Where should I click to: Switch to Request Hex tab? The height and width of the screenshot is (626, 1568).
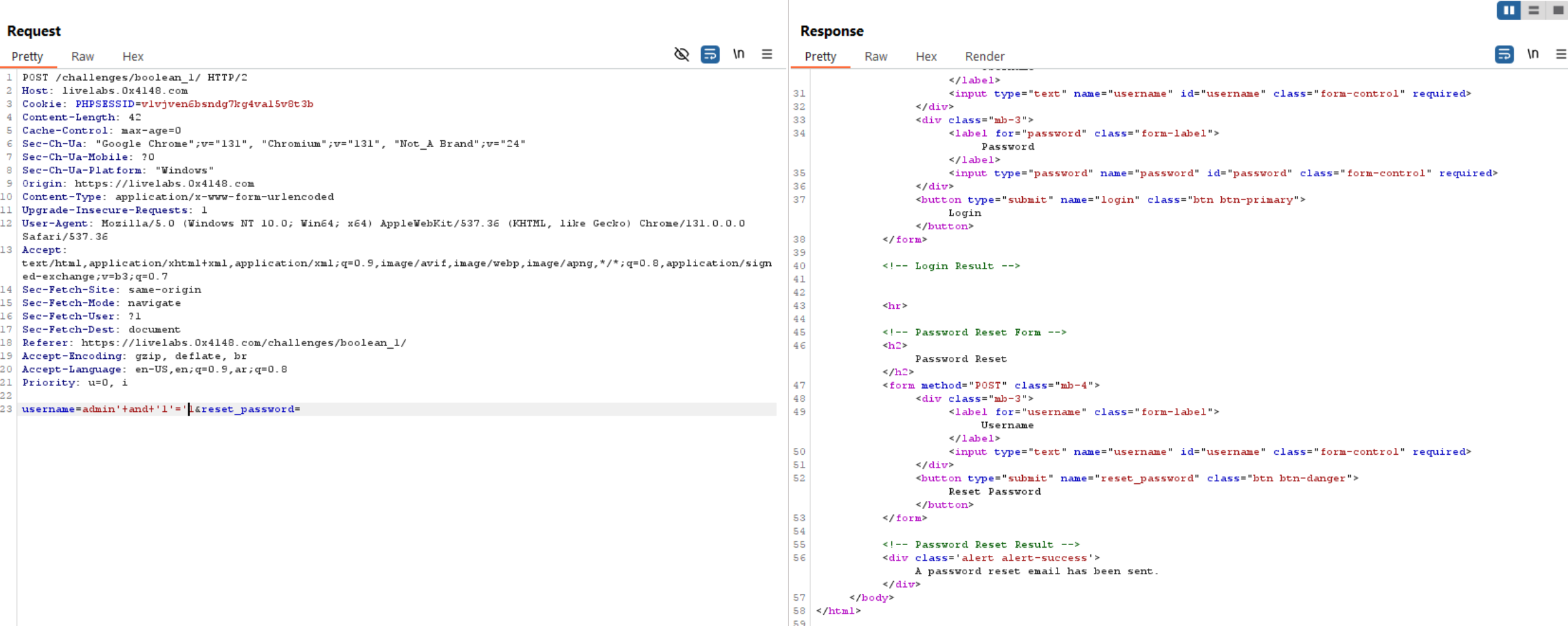(x=133, y=56)
